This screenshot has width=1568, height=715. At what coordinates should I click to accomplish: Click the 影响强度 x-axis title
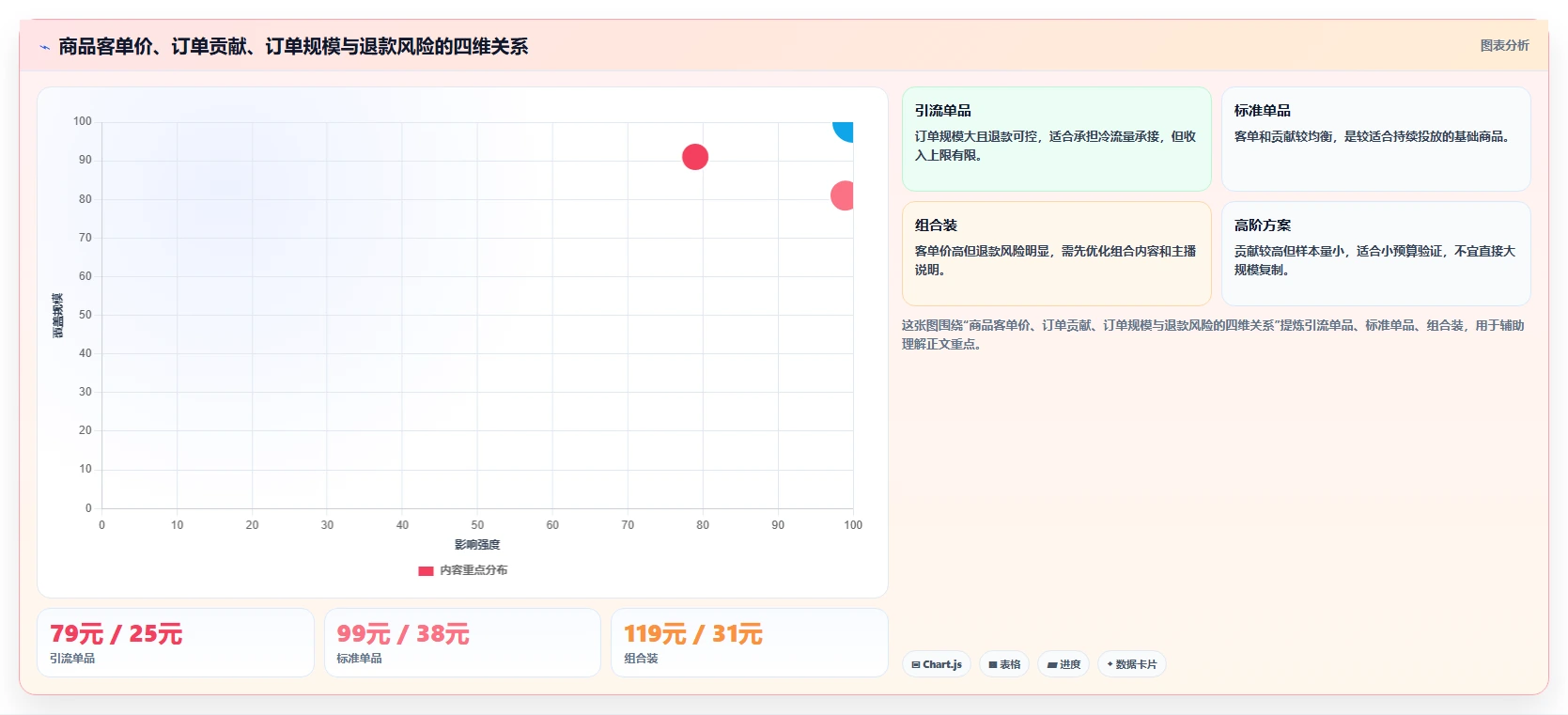click(477, 545)
